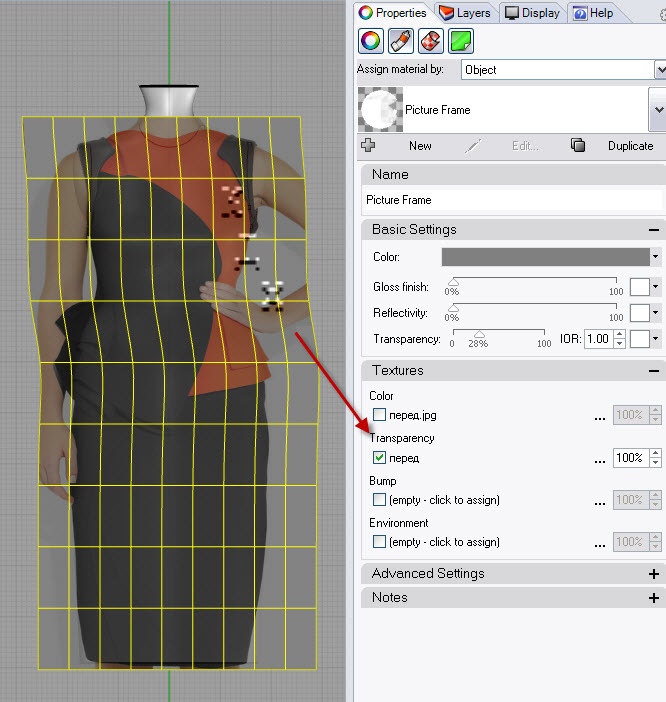Click the plus icon beside New
Screen dimensions: 666x702
pos(368,145)
